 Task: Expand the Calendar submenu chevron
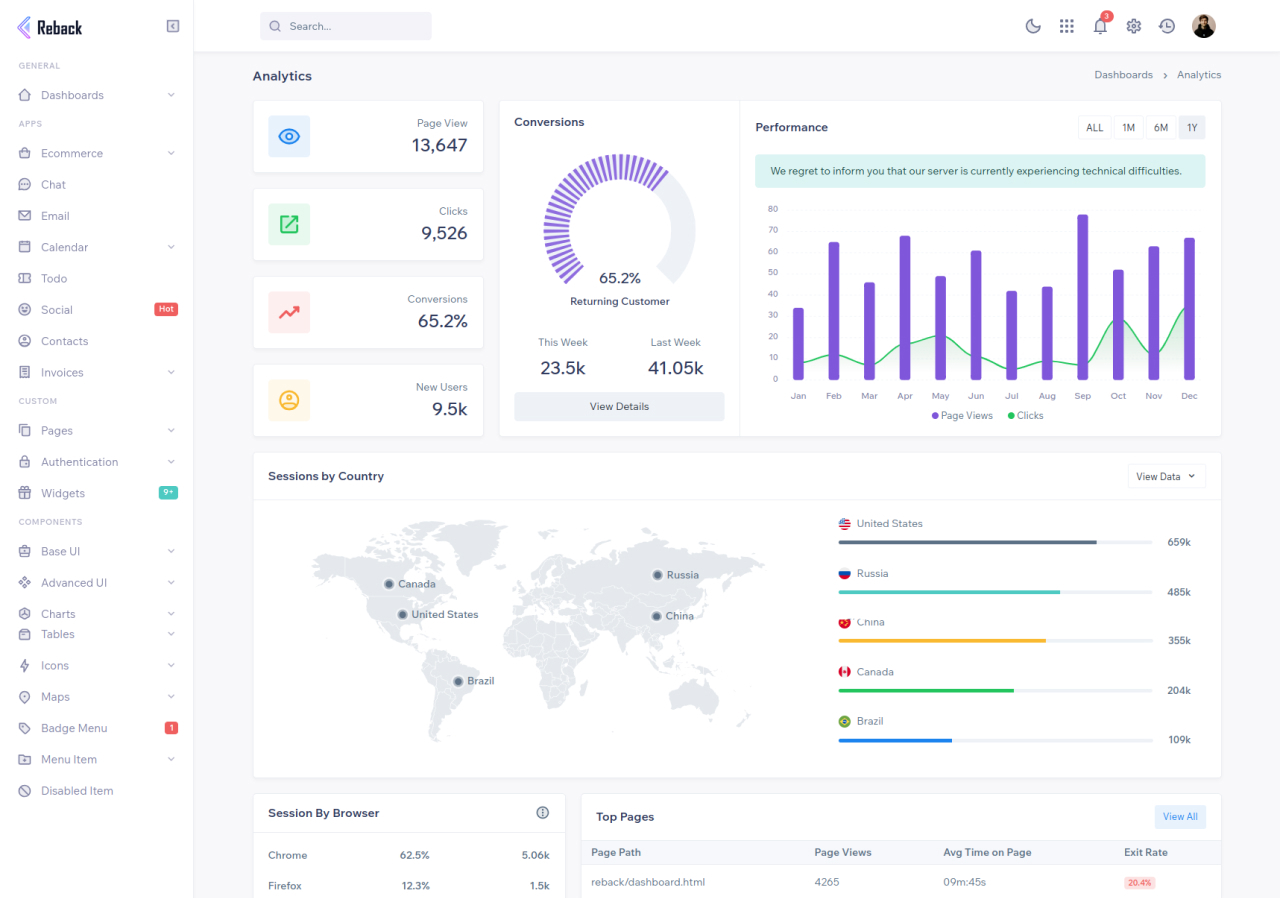171,247
